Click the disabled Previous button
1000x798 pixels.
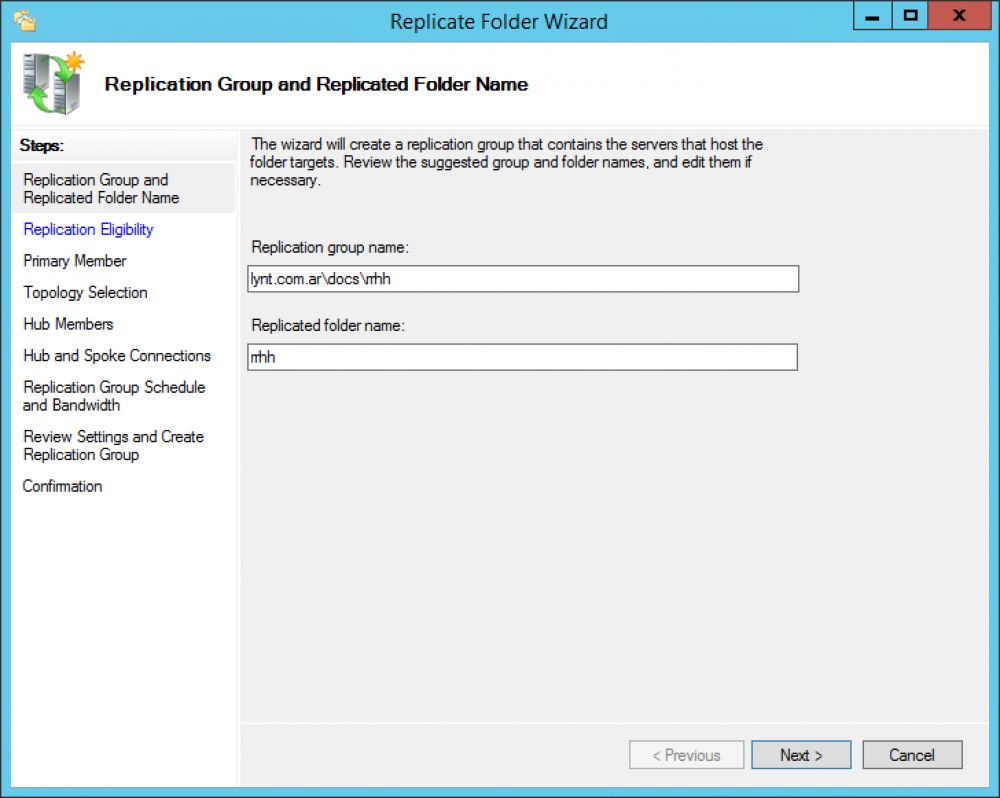tap(686, 755)
